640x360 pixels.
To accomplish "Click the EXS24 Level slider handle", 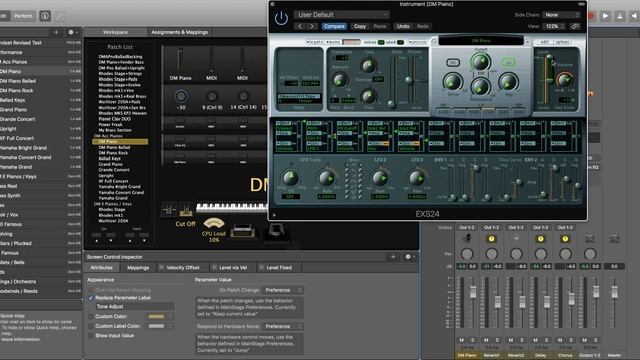I will click(549, 58).
